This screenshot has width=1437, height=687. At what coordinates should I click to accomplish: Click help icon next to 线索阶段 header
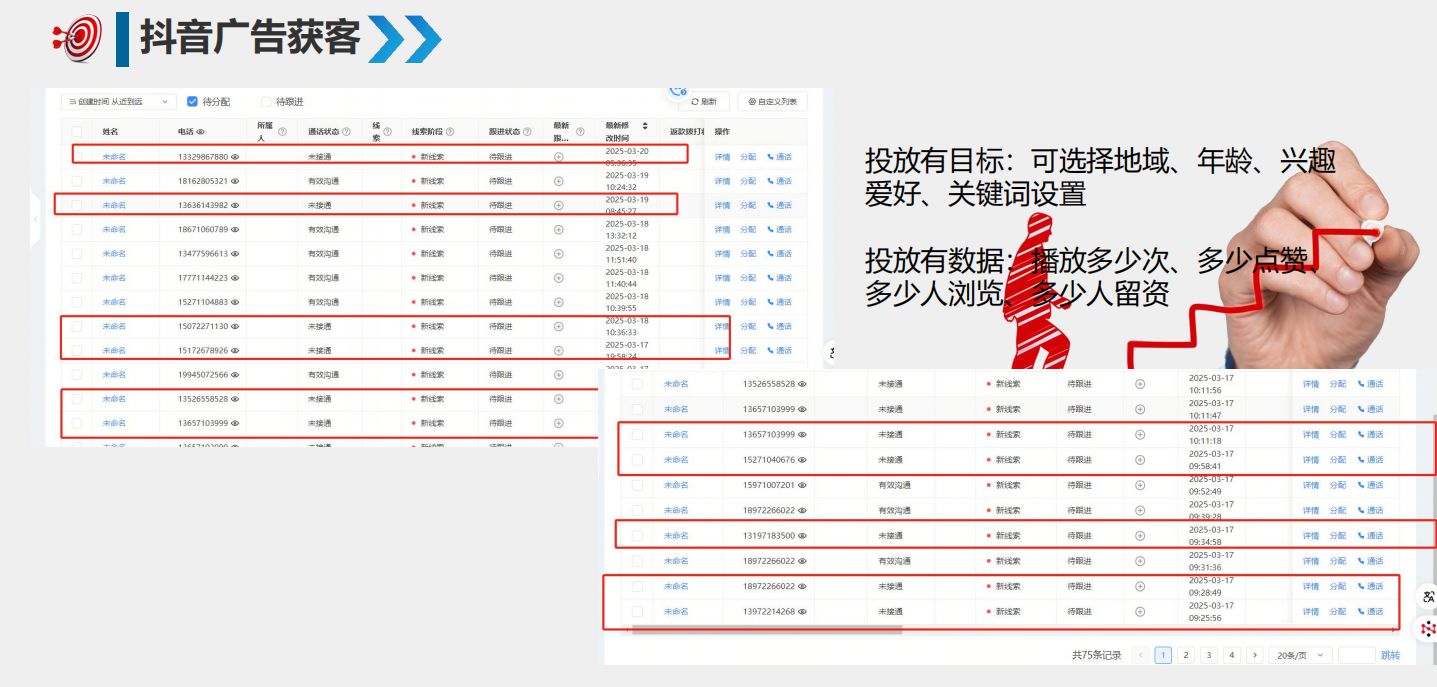pos(450,131)
